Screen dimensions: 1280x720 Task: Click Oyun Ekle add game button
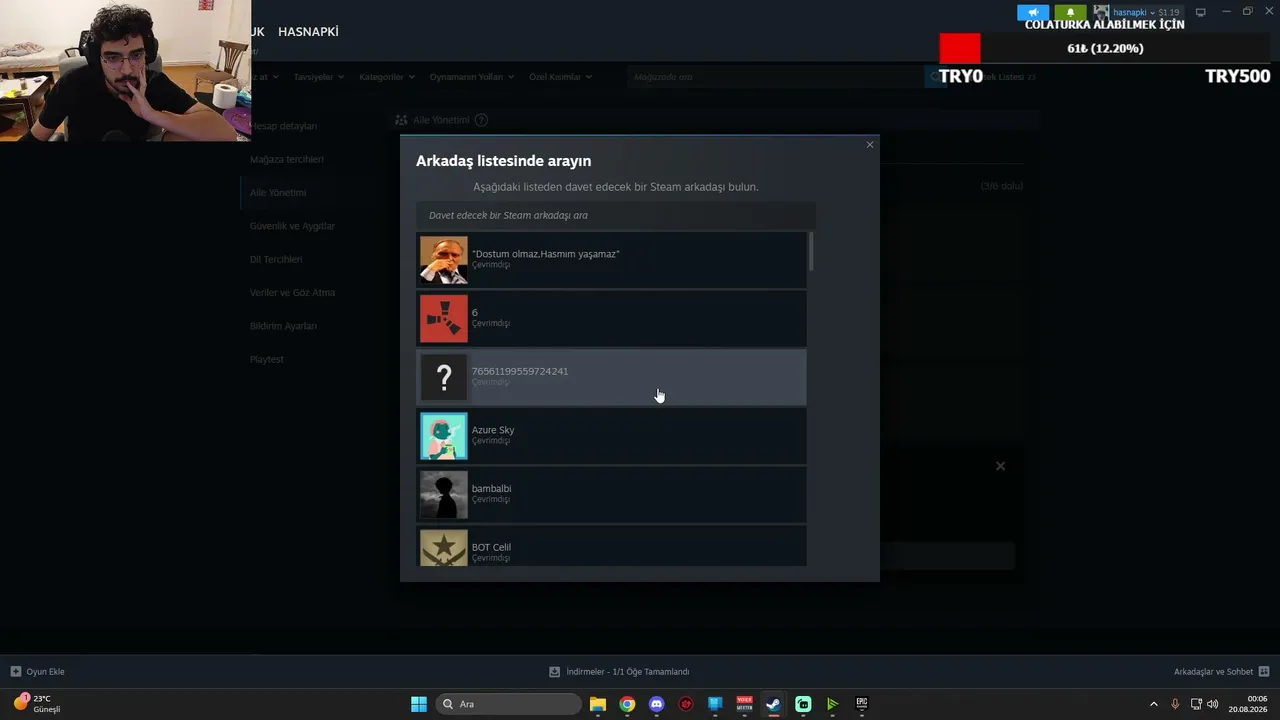(37, 672)
